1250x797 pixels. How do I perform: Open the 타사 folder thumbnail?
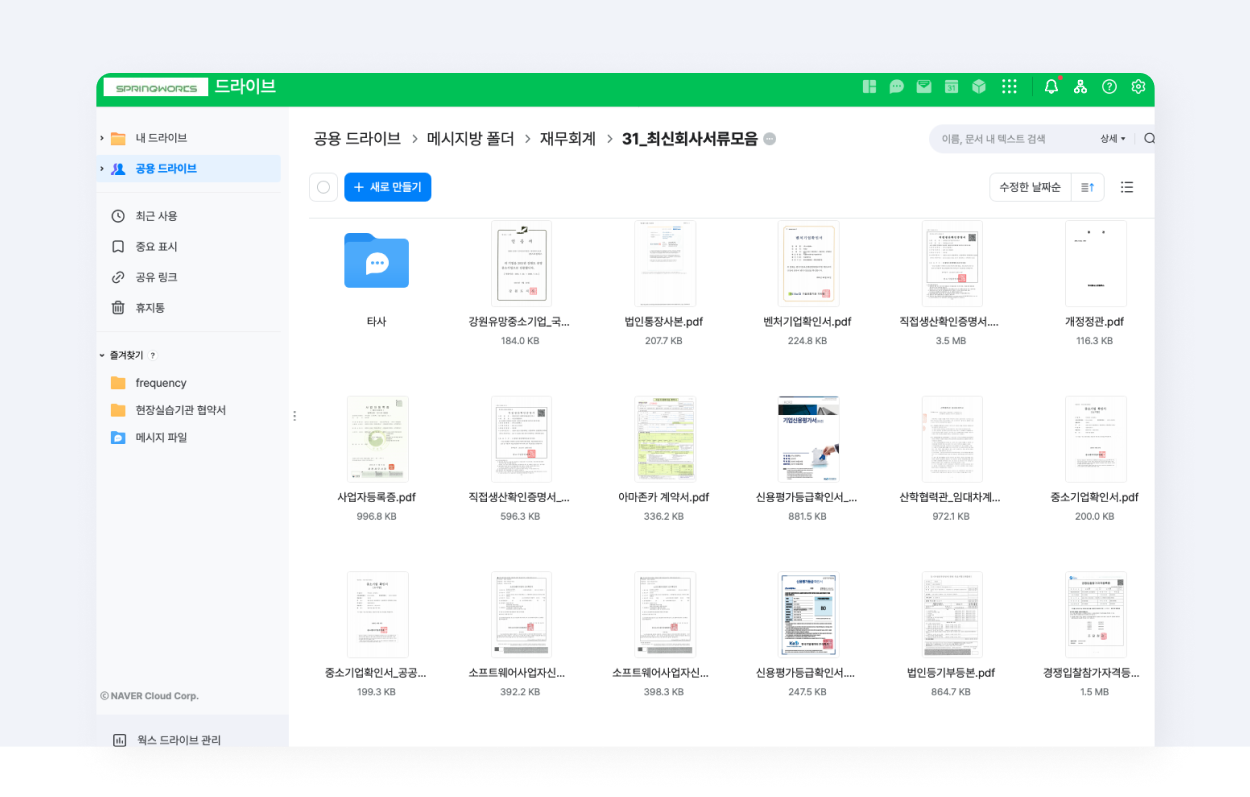click(x=376, y=261)
